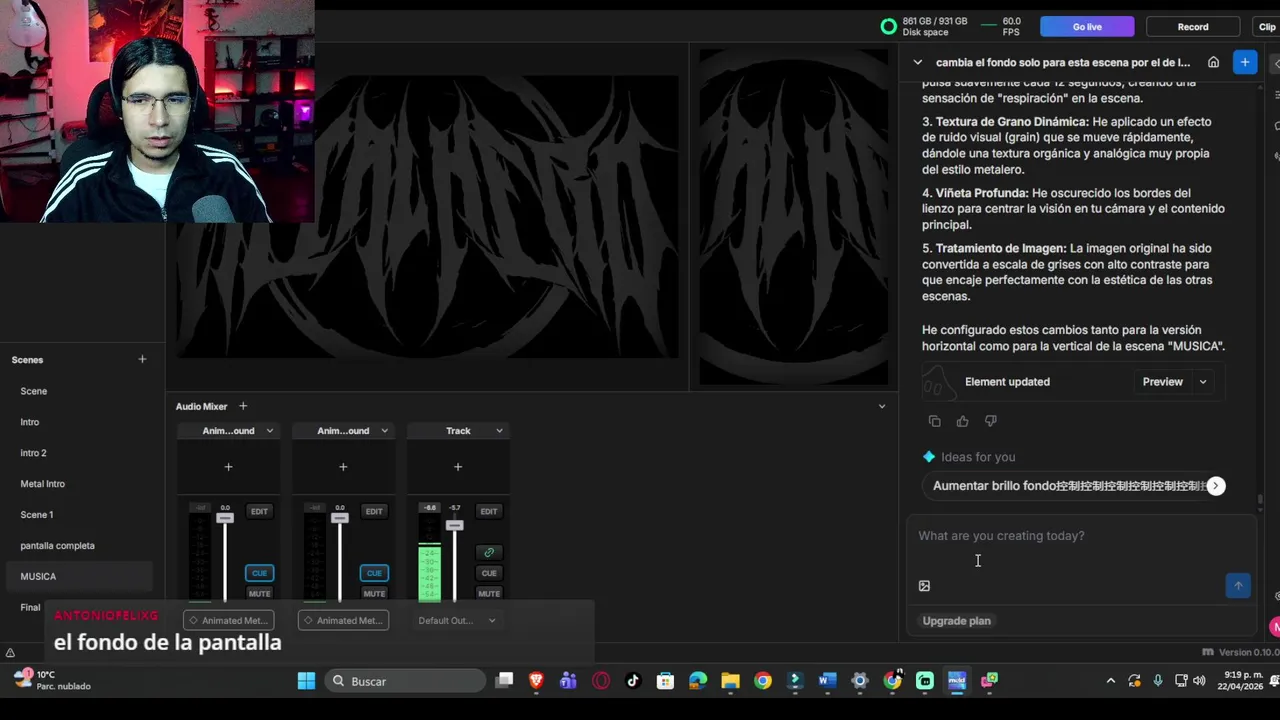This screenshot has height=720, width=1280.
Task: Open the Opera browser from the taskbar
Action: pyautogui.click(x=601, y=681)
